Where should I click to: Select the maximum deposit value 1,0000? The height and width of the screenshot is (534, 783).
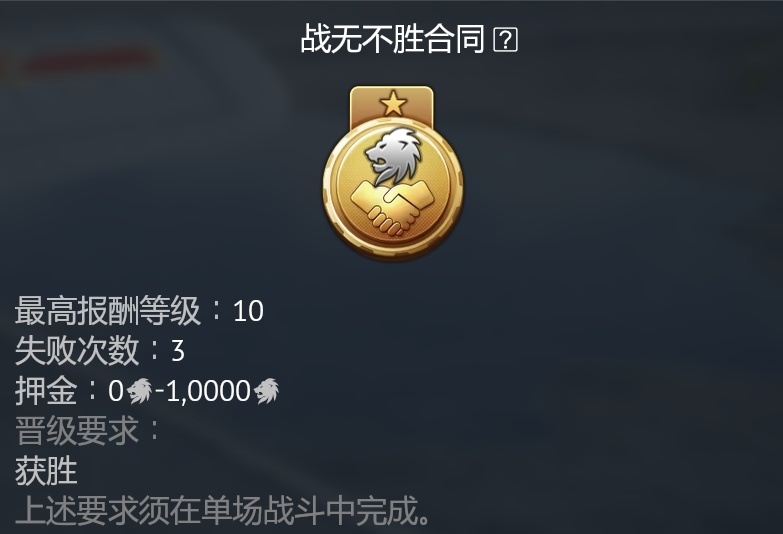208,391
